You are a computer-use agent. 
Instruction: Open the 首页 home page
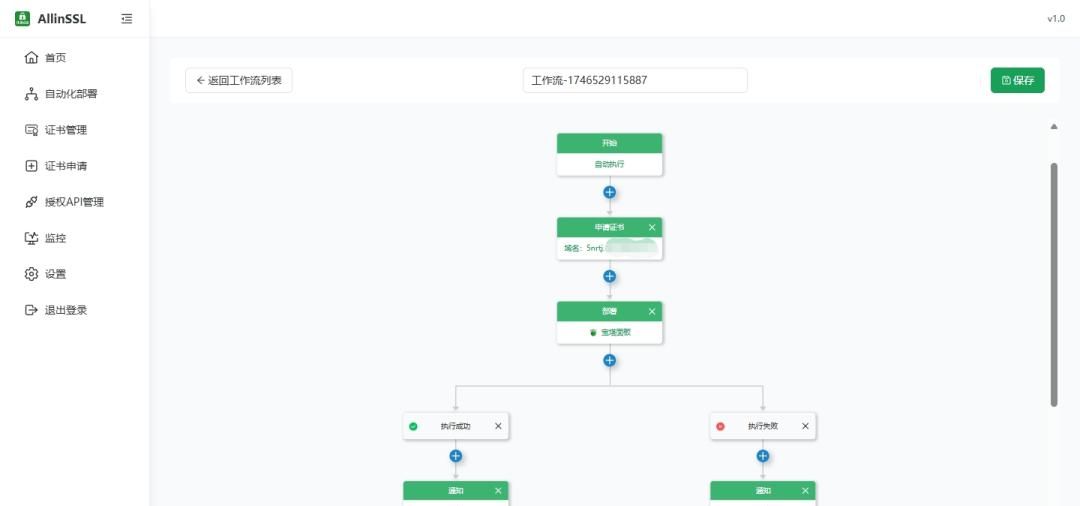coord(55,58)
